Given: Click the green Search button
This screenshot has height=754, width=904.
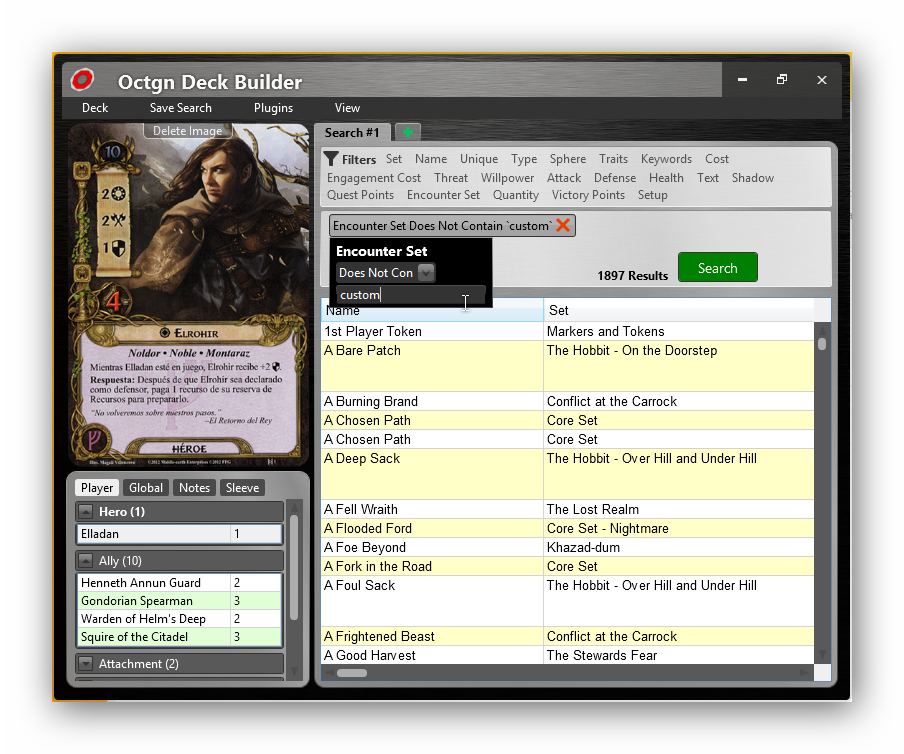Looking at the screenshot, I should 718,267.
